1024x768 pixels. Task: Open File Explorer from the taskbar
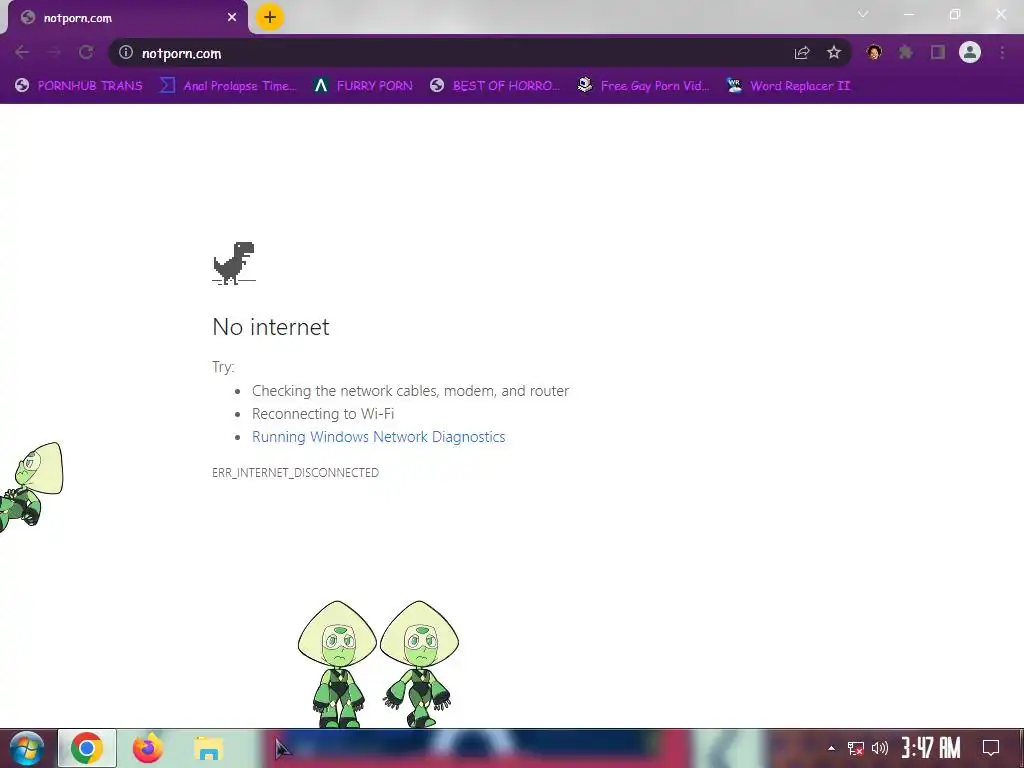[x=208, y=748]
